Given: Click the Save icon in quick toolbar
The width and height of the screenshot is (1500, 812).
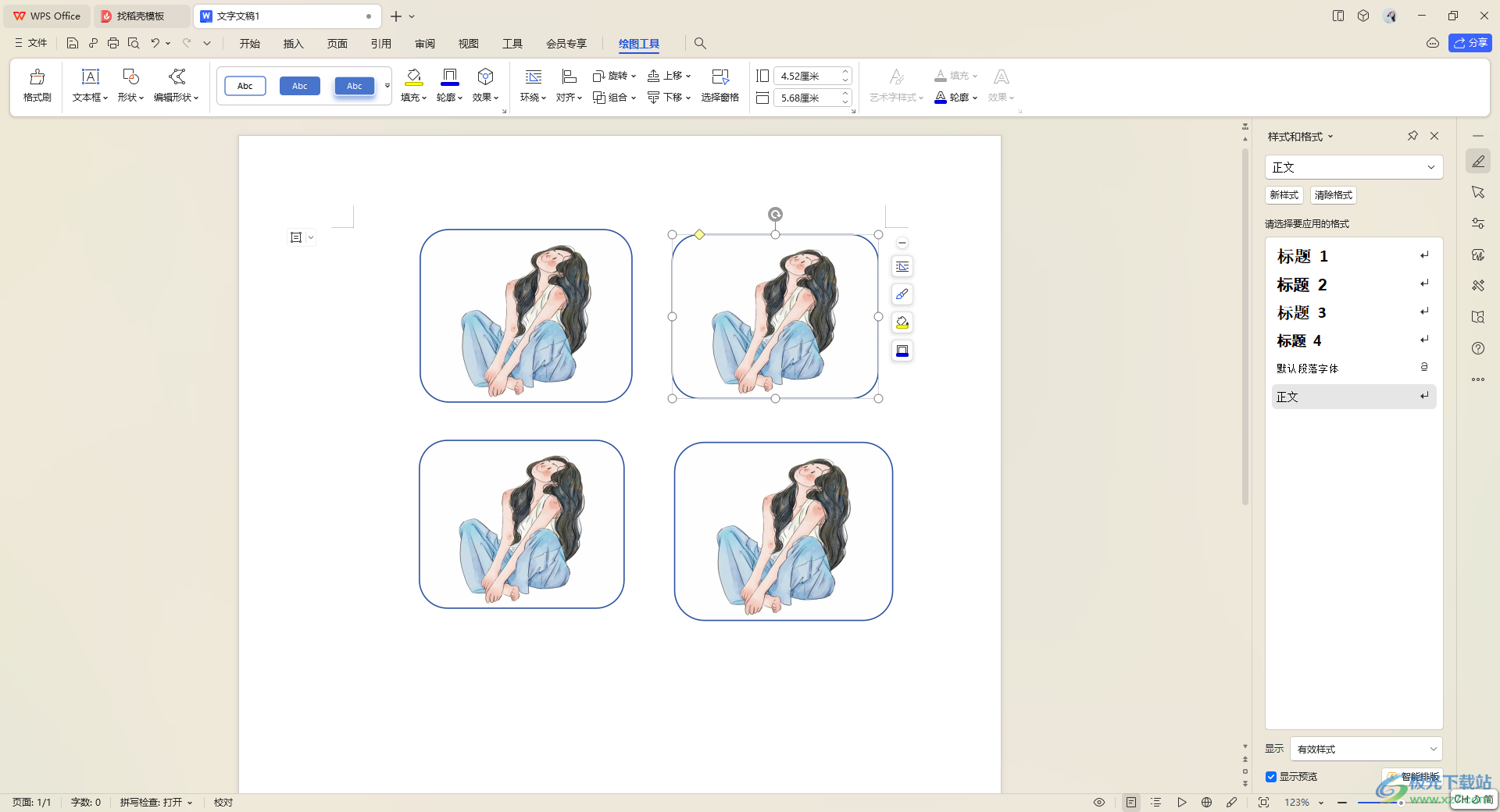Looking at the screenshot, I should click(x=73, y=43).
